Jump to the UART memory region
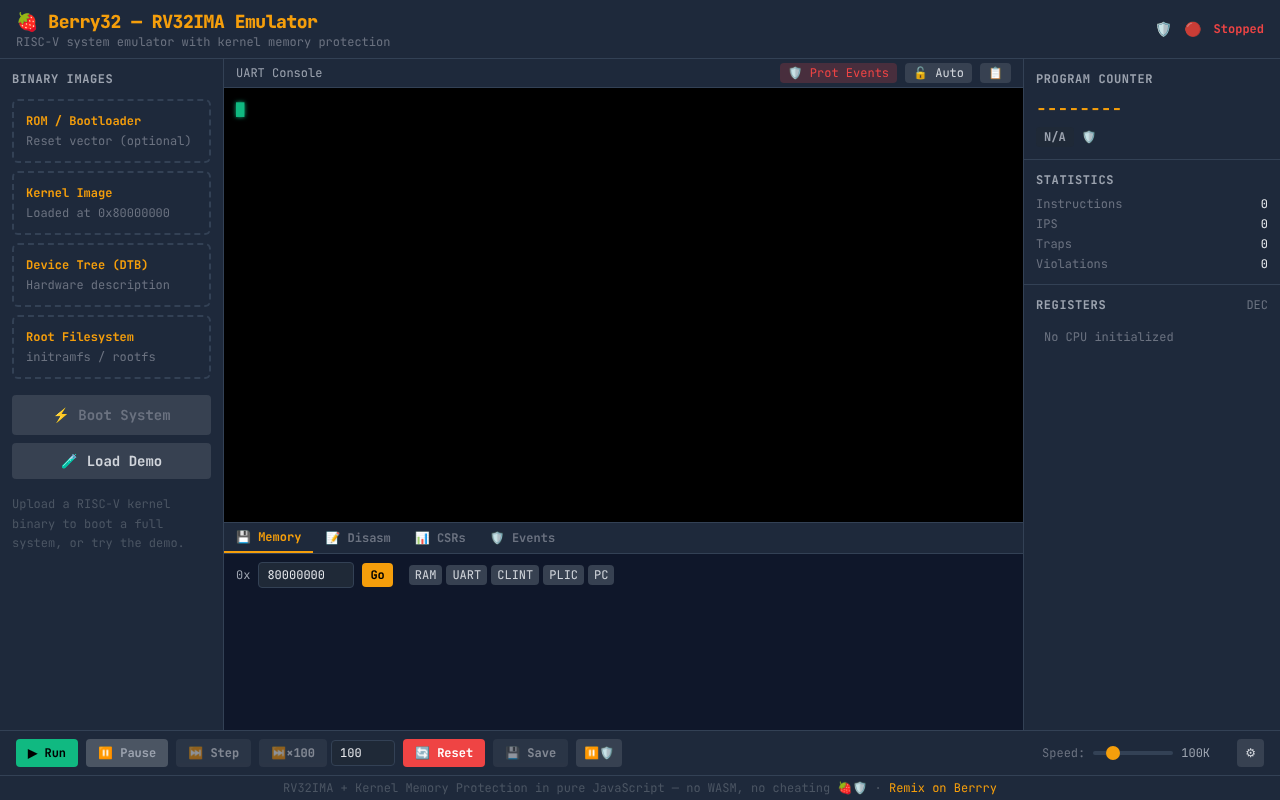 click(x=466, y=575)
